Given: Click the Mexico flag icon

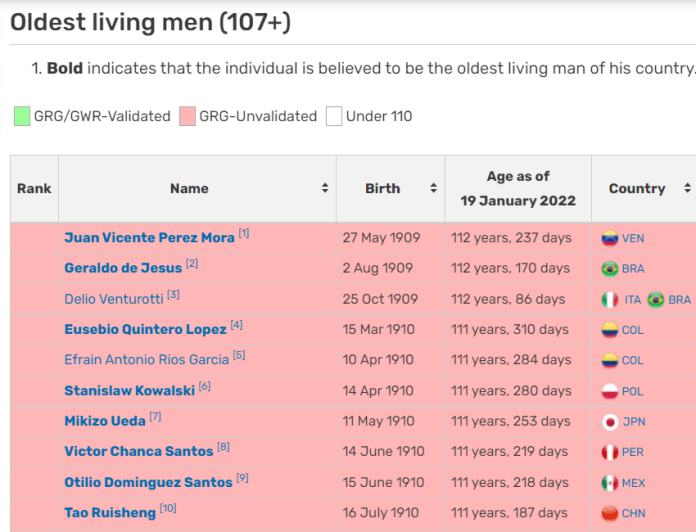Looking at the screenshot, I should point(609,483).
